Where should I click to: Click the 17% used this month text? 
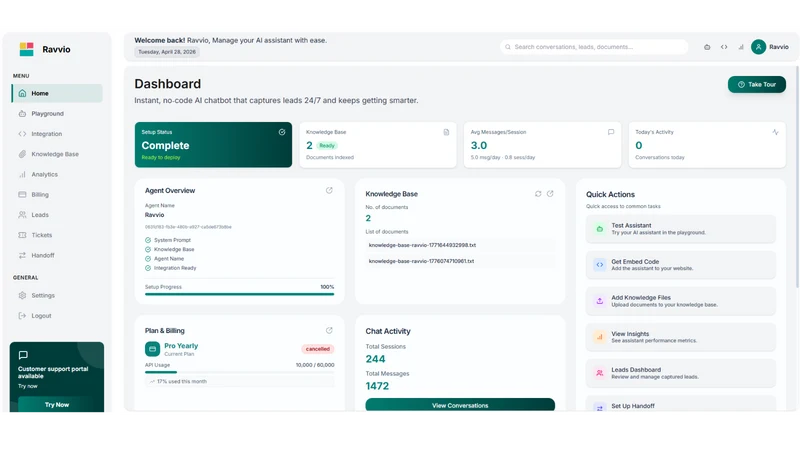[182, 382]
